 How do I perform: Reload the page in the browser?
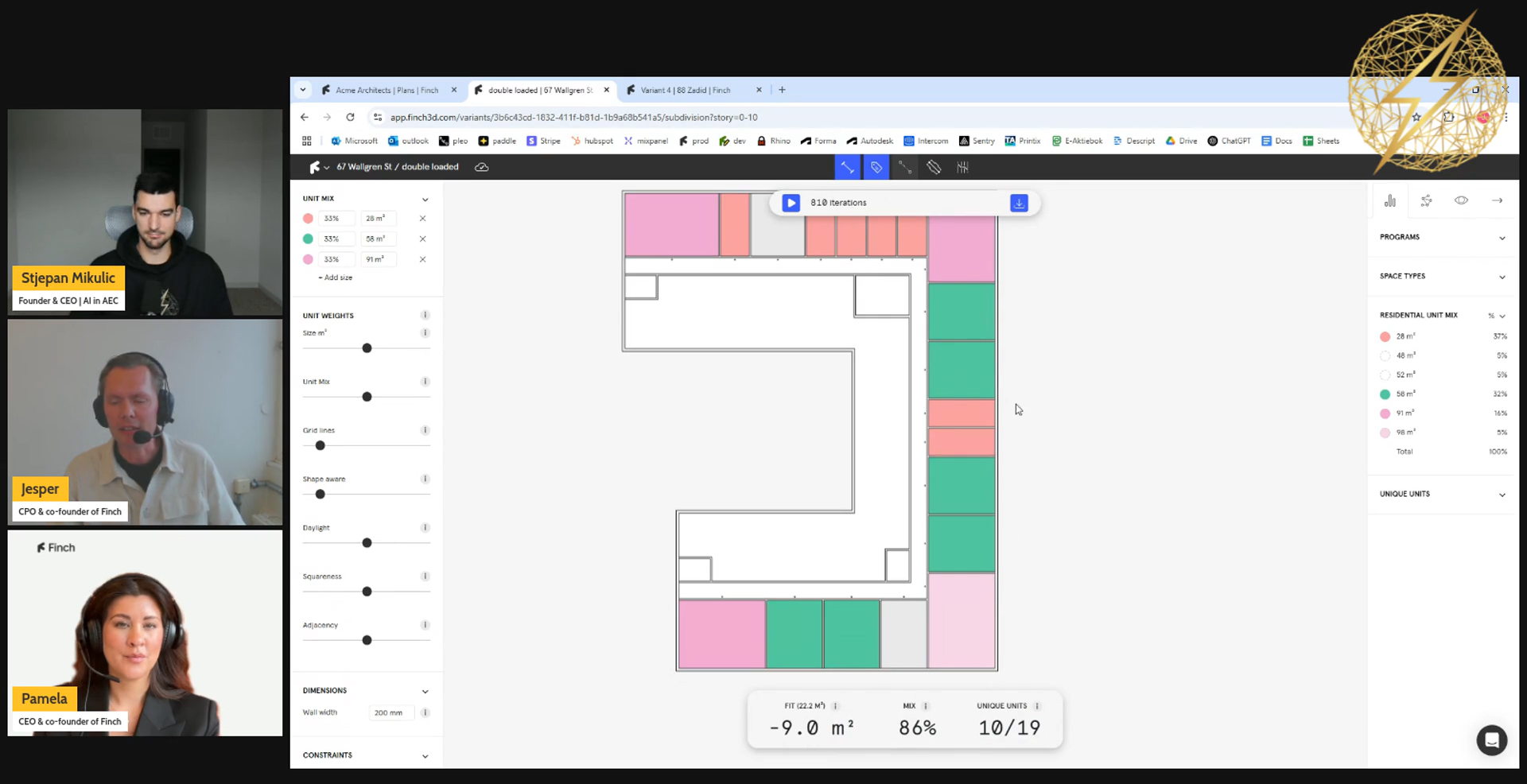coord(350,117)
